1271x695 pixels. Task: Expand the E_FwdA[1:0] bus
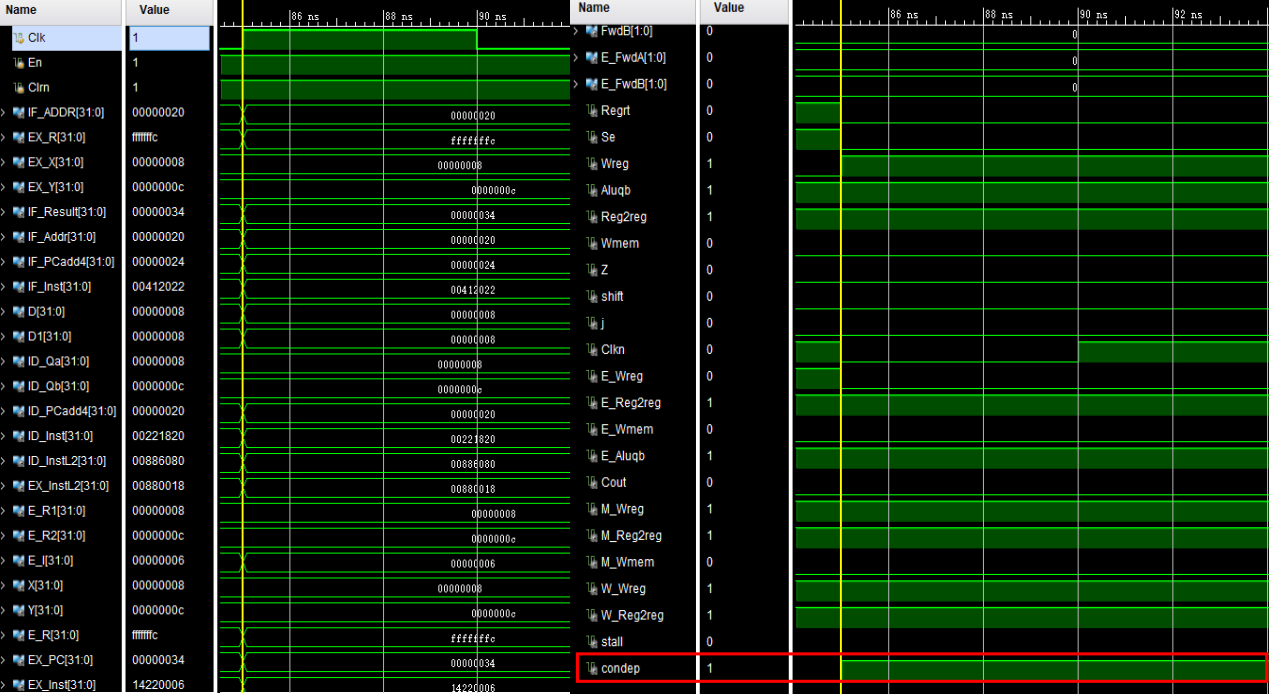(575, 57)
